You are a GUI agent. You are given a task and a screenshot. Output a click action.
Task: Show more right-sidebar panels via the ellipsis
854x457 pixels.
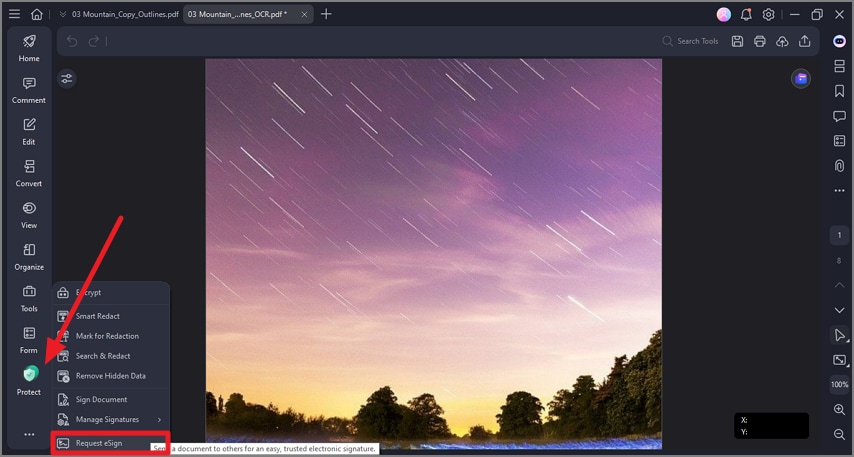click(x=839, y=191)
